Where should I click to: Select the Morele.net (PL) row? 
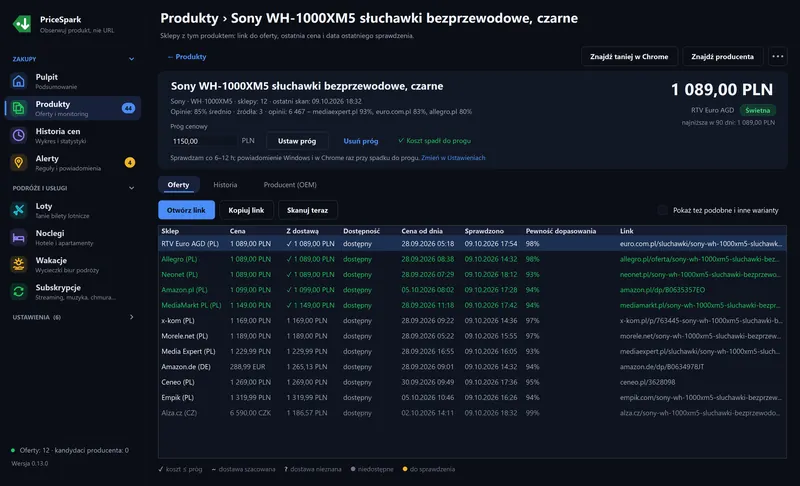pos(472,336)
